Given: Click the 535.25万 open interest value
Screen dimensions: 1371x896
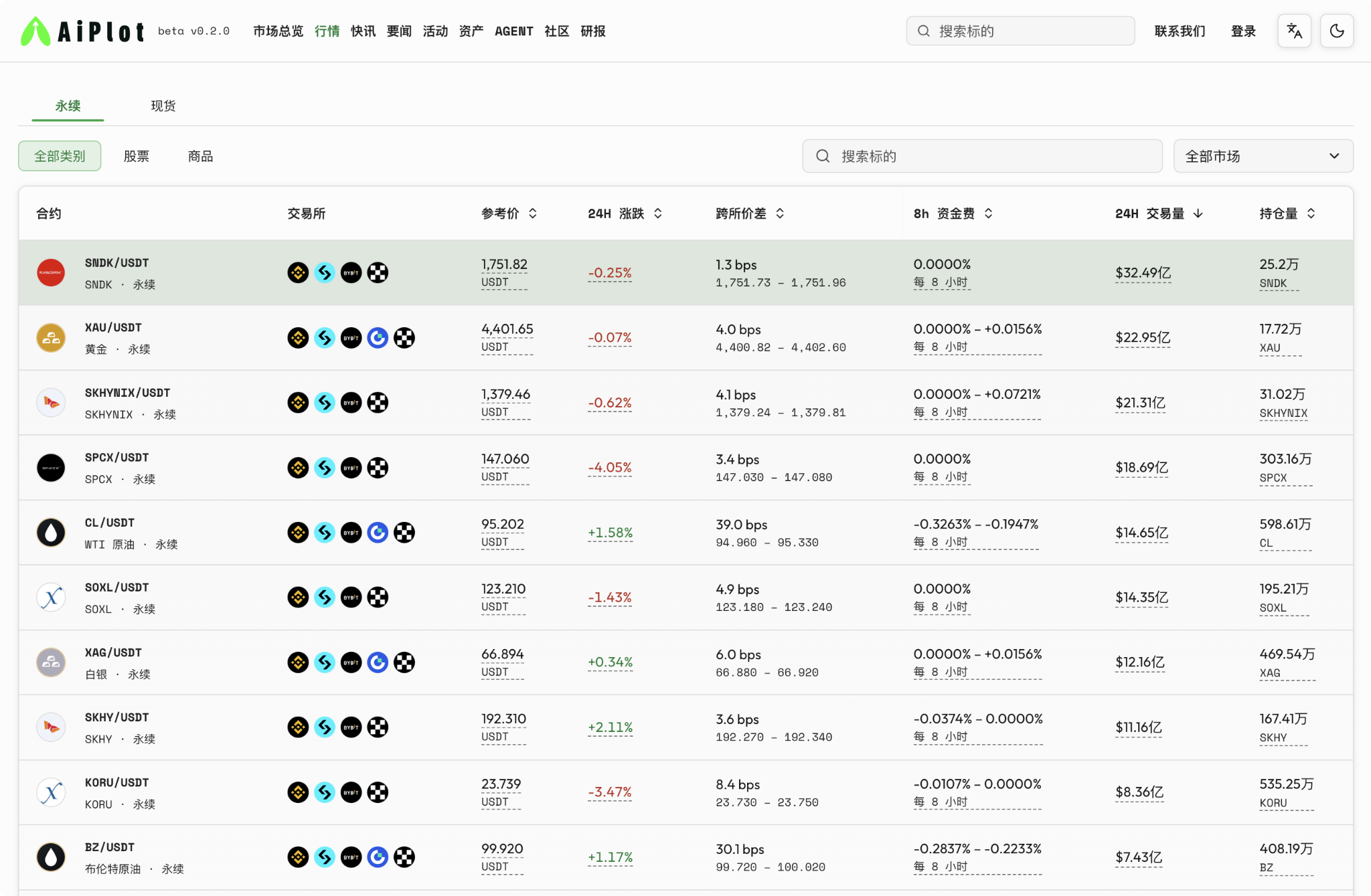Looking at the screenshot, I should pyautogui.click(x=1287, y=784).
